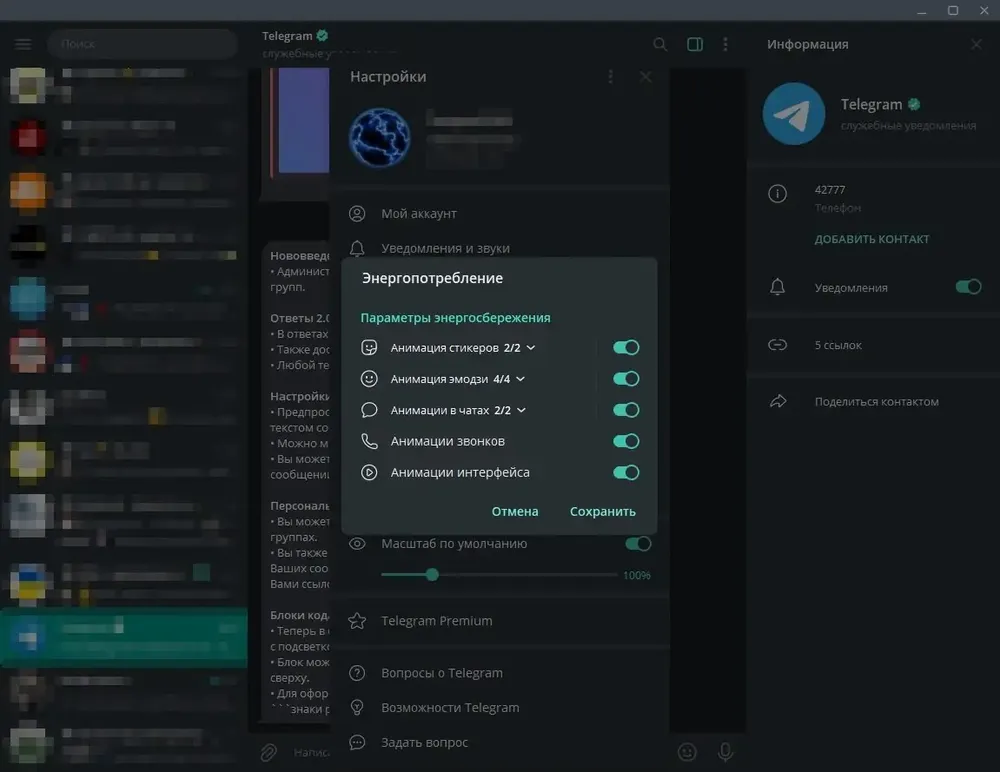The image size is (1000, 772).
Task: Open the hamburger main menu icon
Action: click(23, 44)
